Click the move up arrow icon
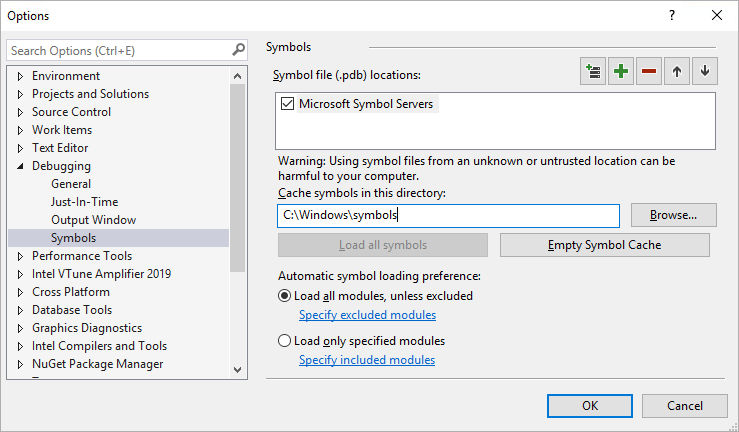Screen dimensions: 739x432 click(x=677, y=72)
